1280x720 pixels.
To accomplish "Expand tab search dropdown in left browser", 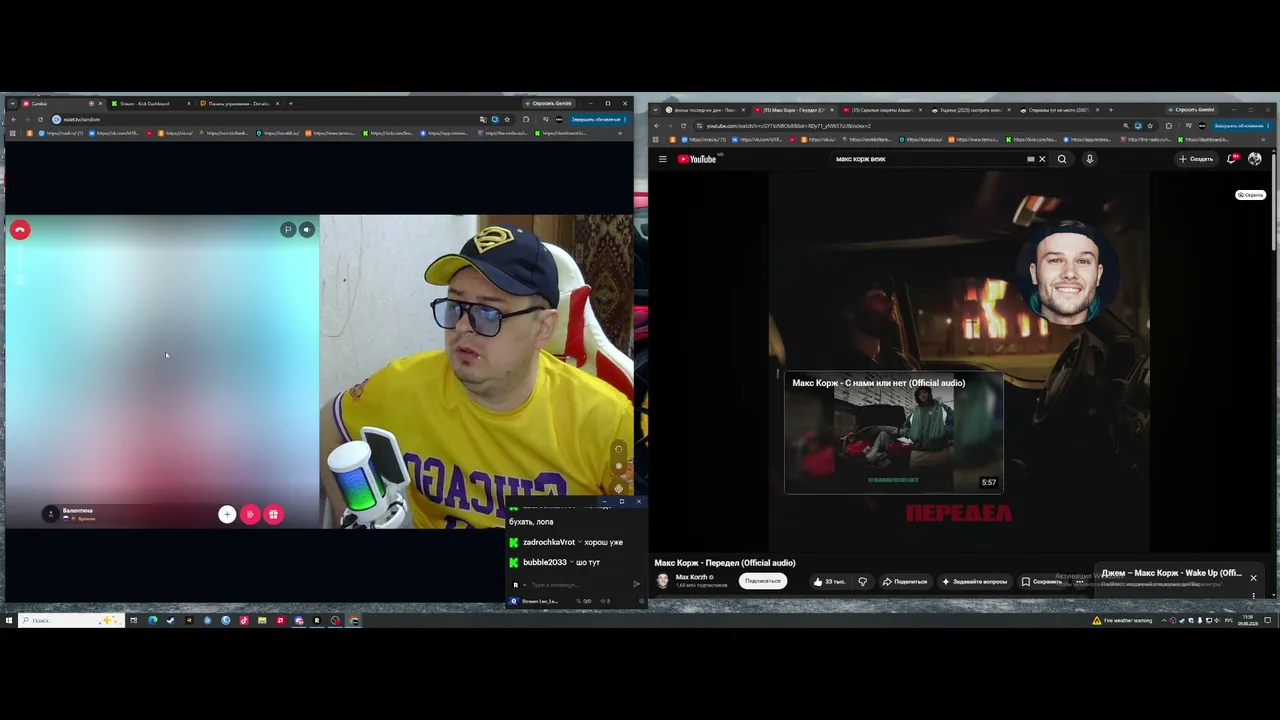I will click(x=12, y=103).
